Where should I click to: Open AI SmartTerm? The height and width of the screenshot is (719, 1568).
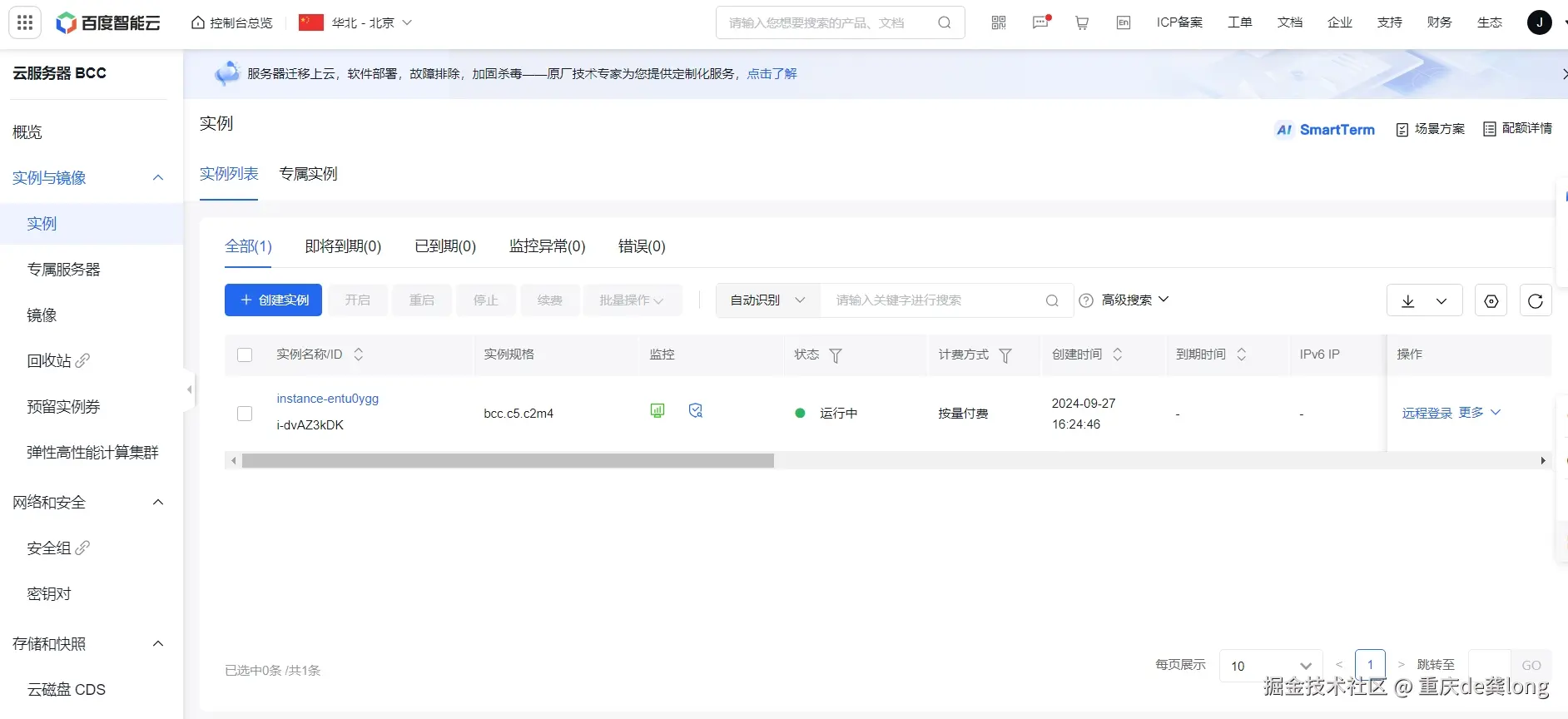(x=1325, y=129)
